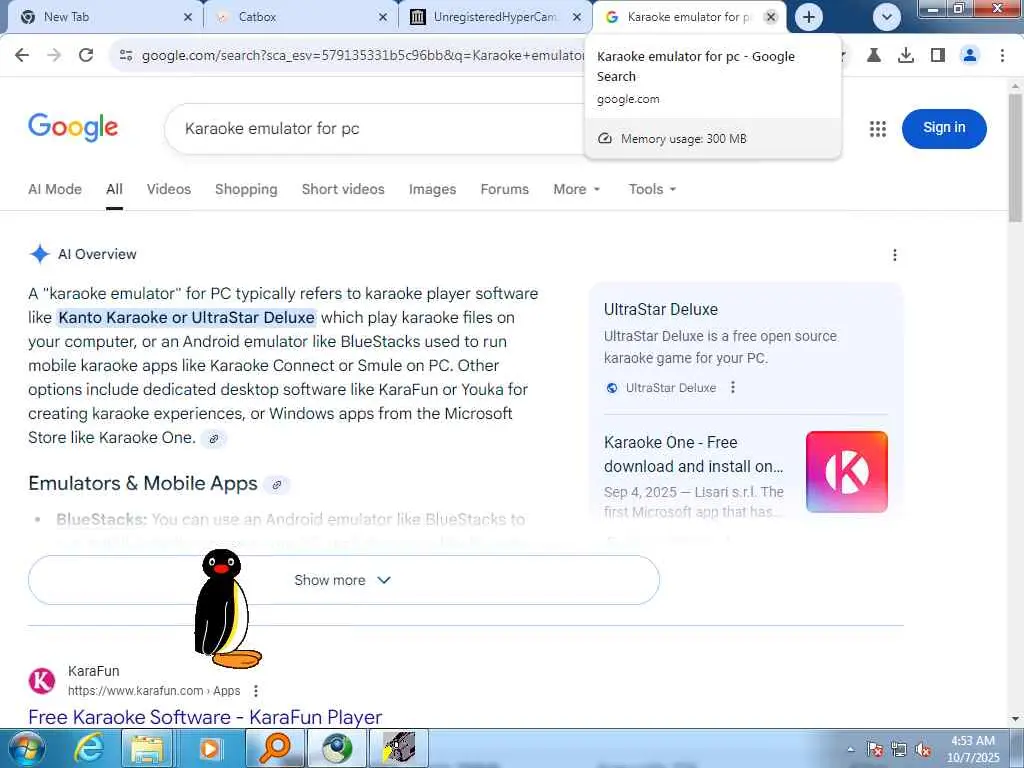
Task: Select the Short videos search tab
Action: pyautogui.click(x=343, y=189)
